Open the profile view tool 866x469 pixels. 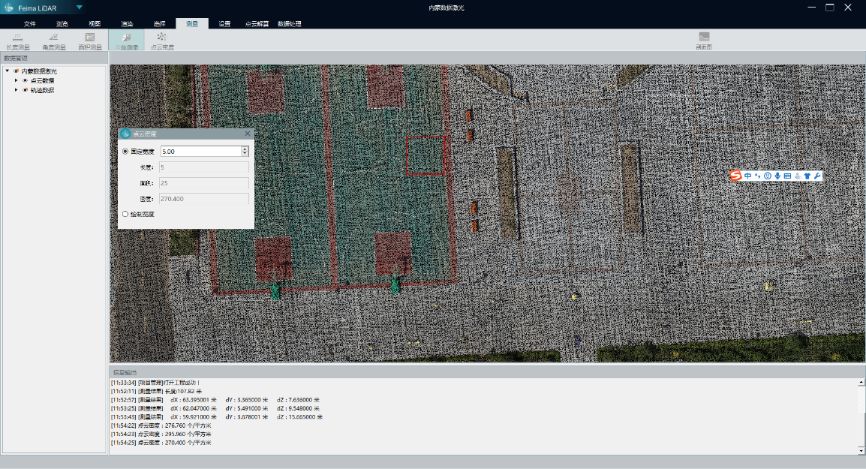705,40
